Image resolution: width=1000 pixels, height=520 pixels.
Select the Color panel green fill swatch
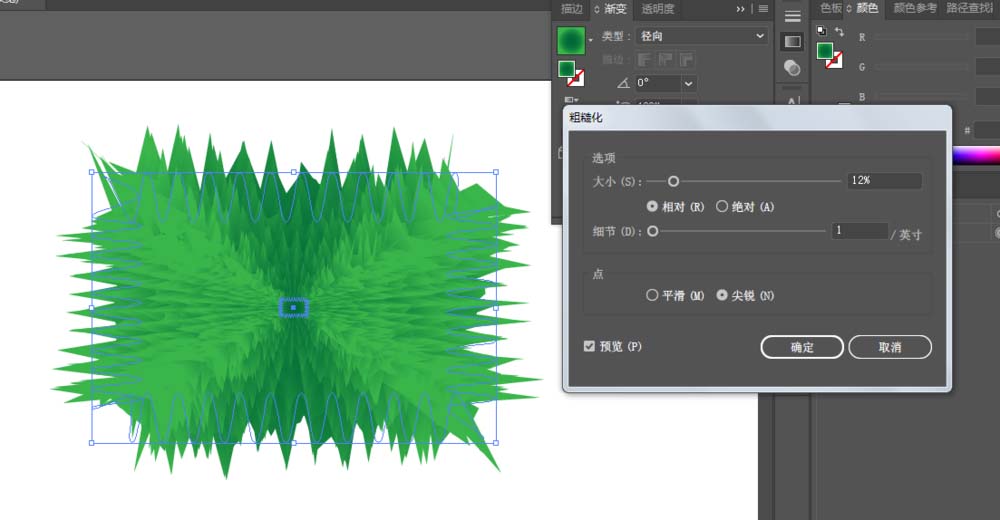tap(825, 50)
